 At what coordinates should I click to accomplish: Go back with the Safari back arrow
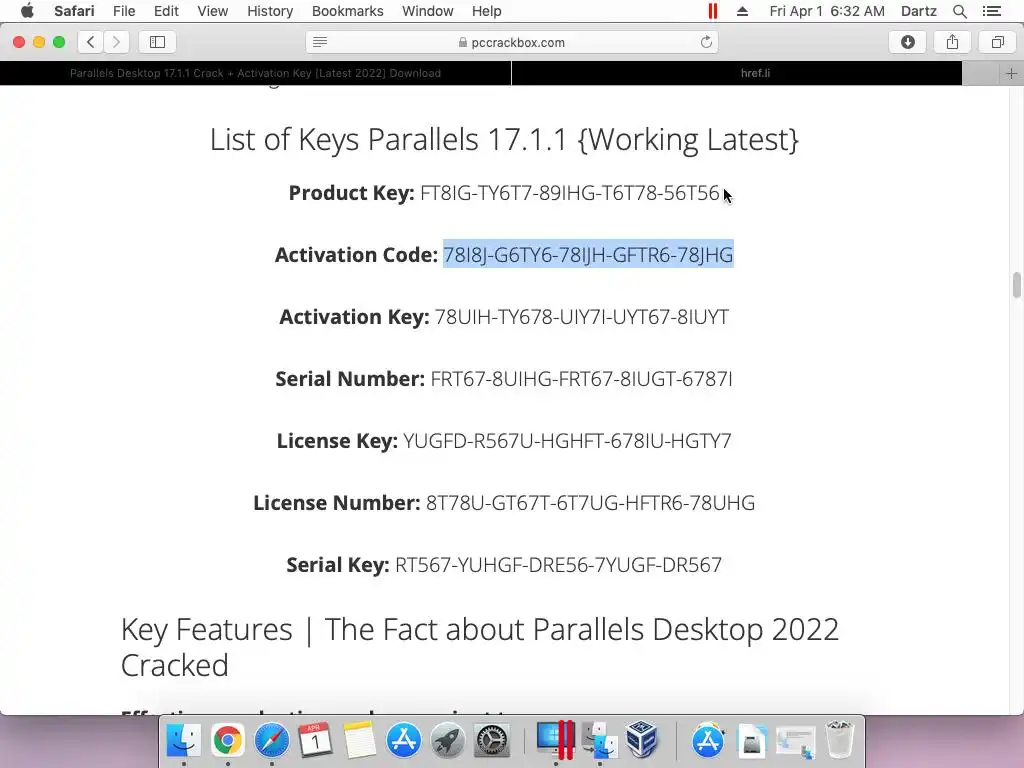(91, 42)
